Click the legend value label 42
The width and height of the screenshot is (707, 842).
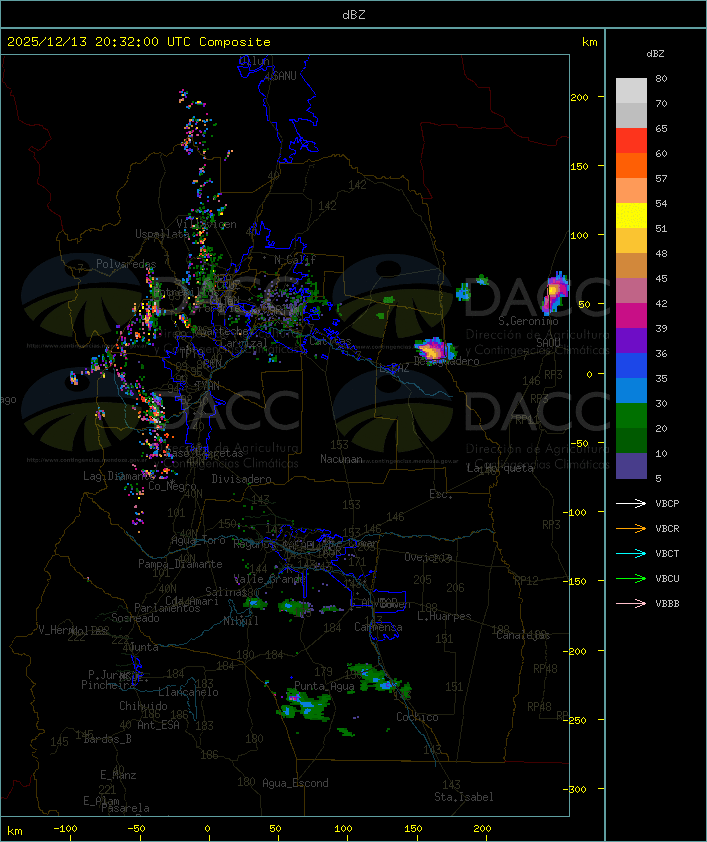click(661, 303)
